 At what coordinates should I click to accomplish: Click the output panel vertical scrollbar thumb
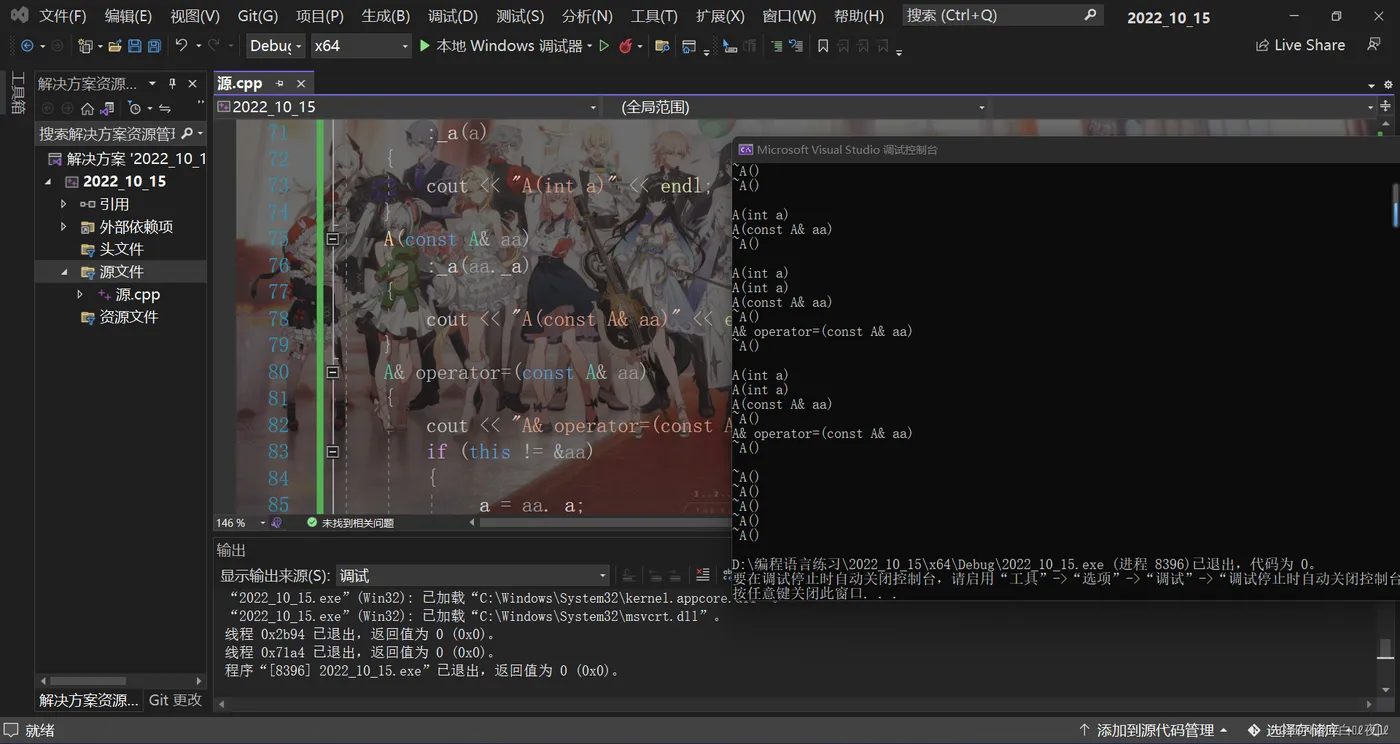(x=1385, y=650)
